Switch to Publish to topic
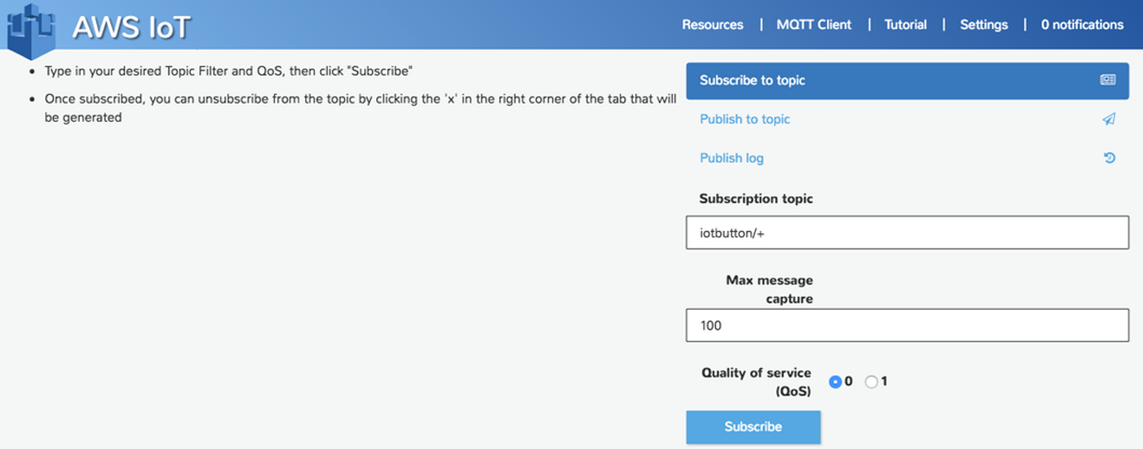The width and height of the screenshot is (1143, 449). tap(745, 119)
